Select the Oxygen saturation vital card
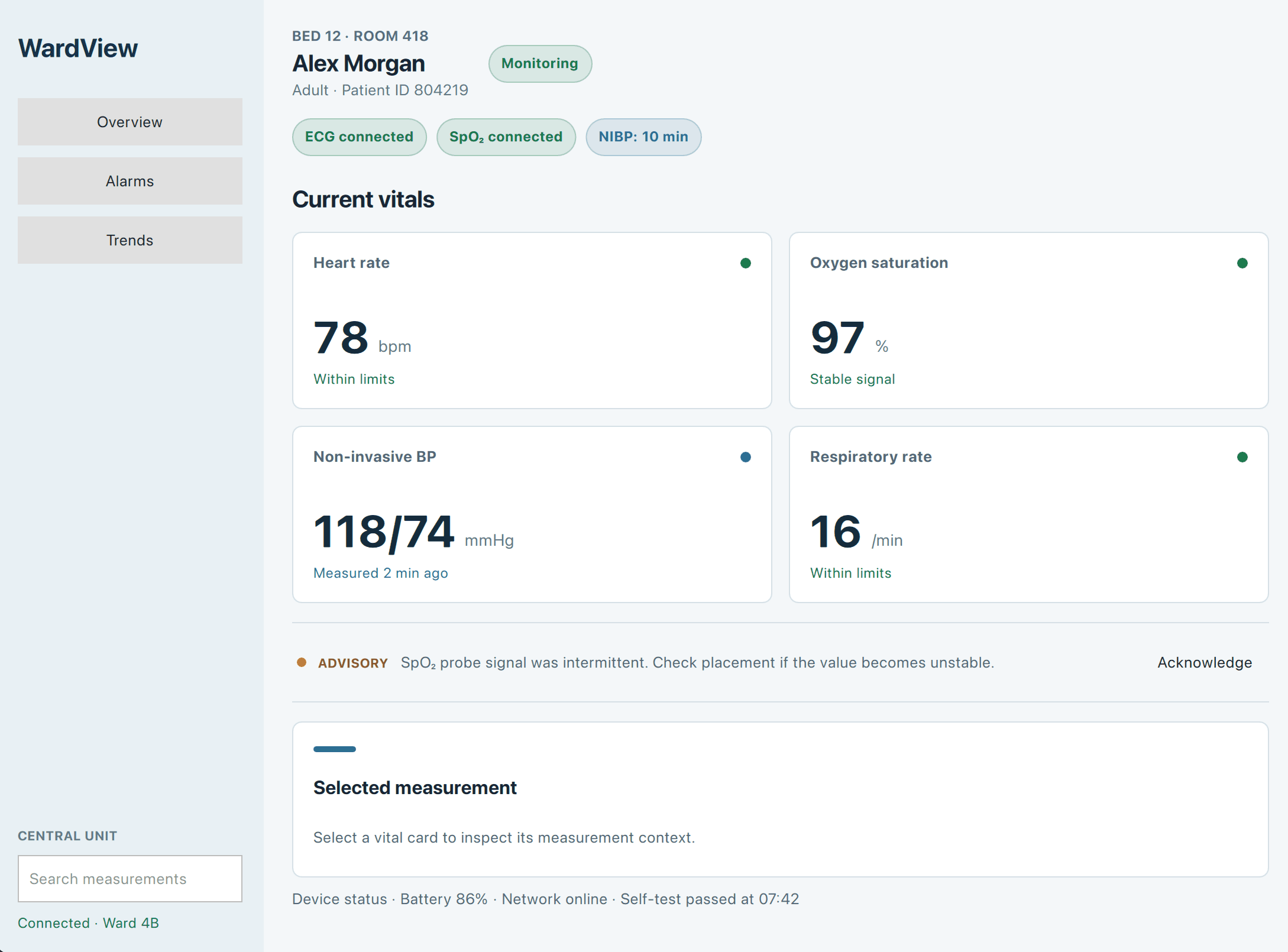The height and width of the screenshot is (952, 1288). (x=1029, y=320)
